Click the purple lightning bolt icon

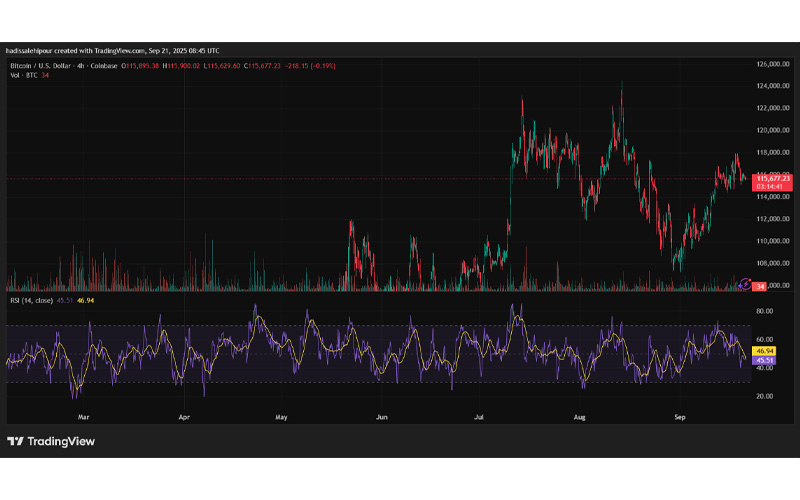click(x=744, y=285)
